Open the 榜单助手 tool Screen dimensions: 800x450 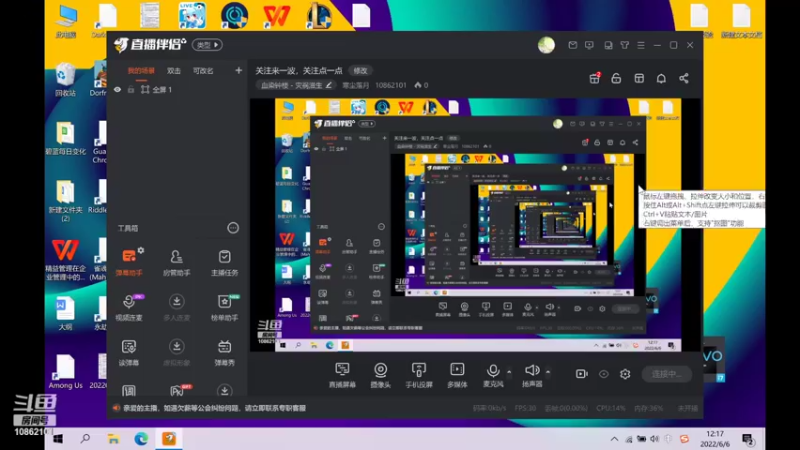(x=224, y=307)
